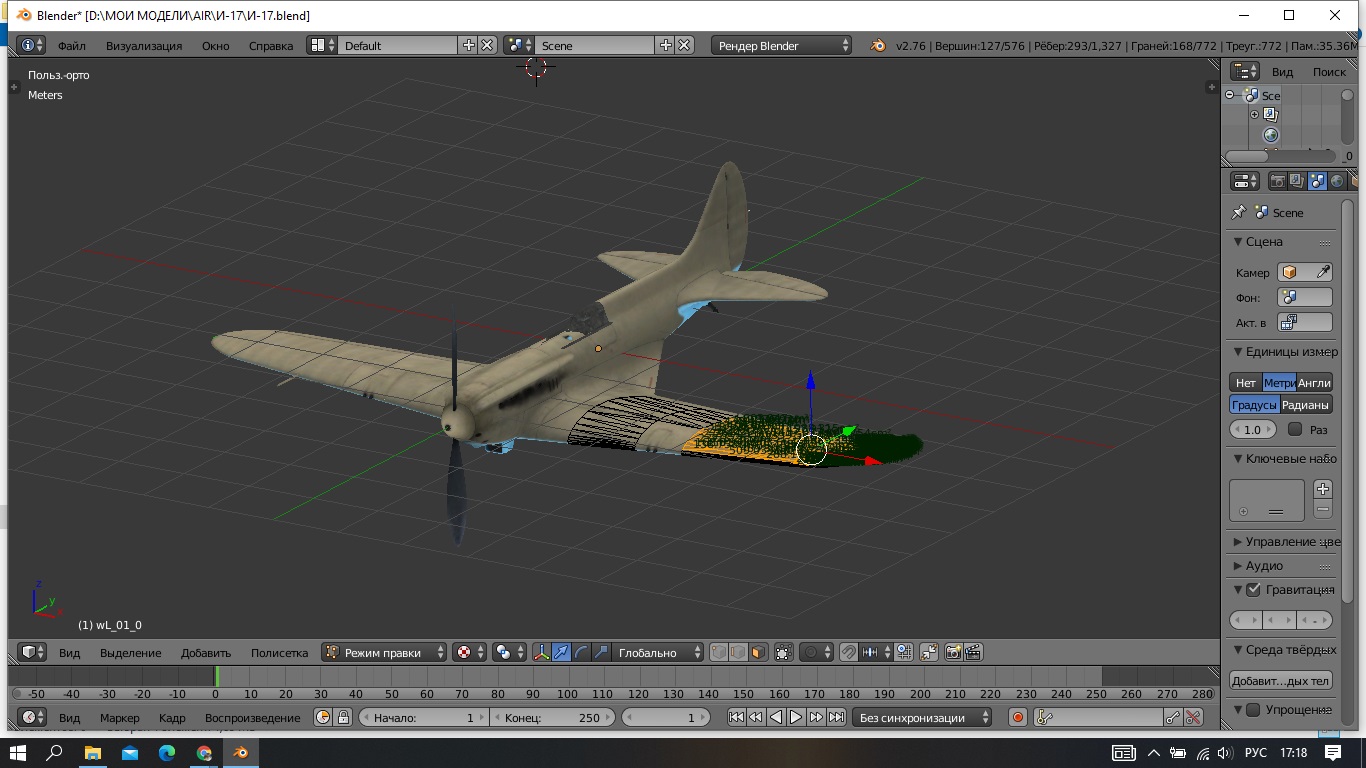Jump to the last frame in timeline
The height and width of the screenshot is (768, 1366).
pos(836,717)
